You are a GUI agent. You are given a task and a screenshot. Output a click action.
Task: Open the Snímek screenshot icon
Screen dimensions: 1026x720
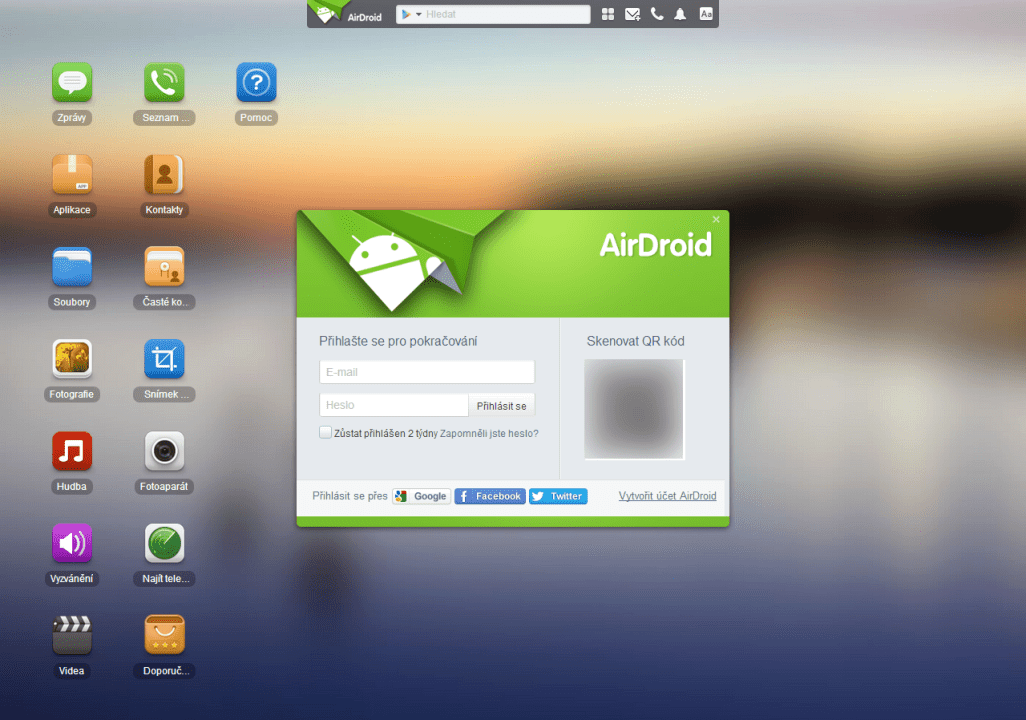[x=164, y=359]
